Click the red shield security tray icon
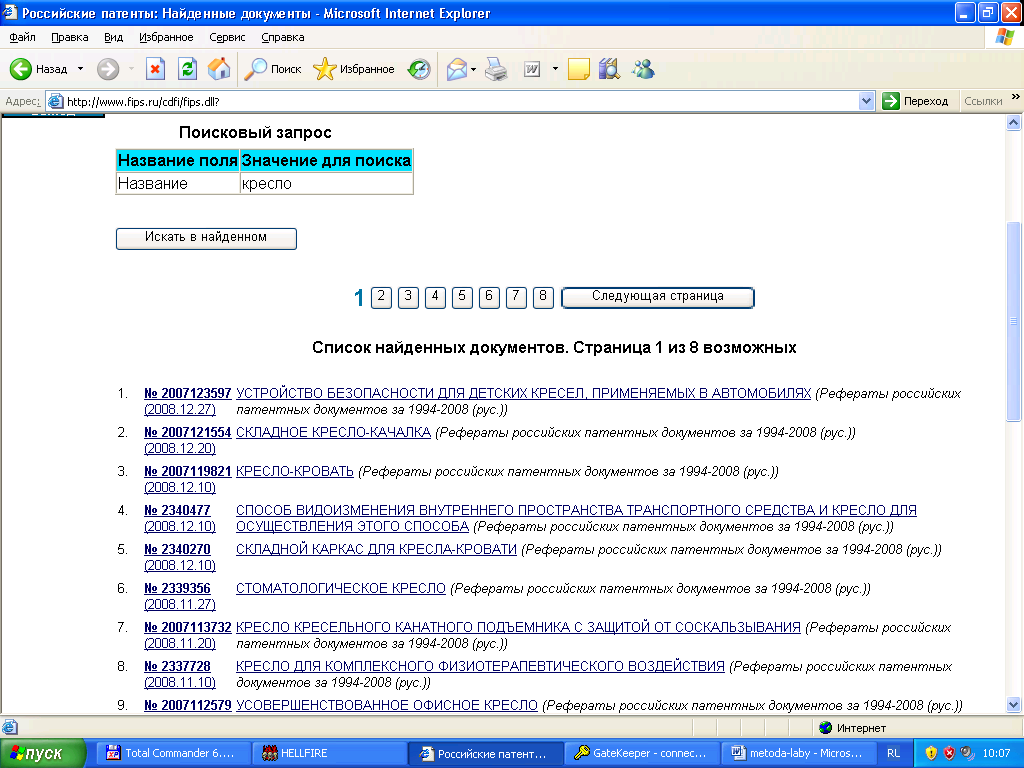The width and height of the screenshot is (1024, 768). point(949,753)
